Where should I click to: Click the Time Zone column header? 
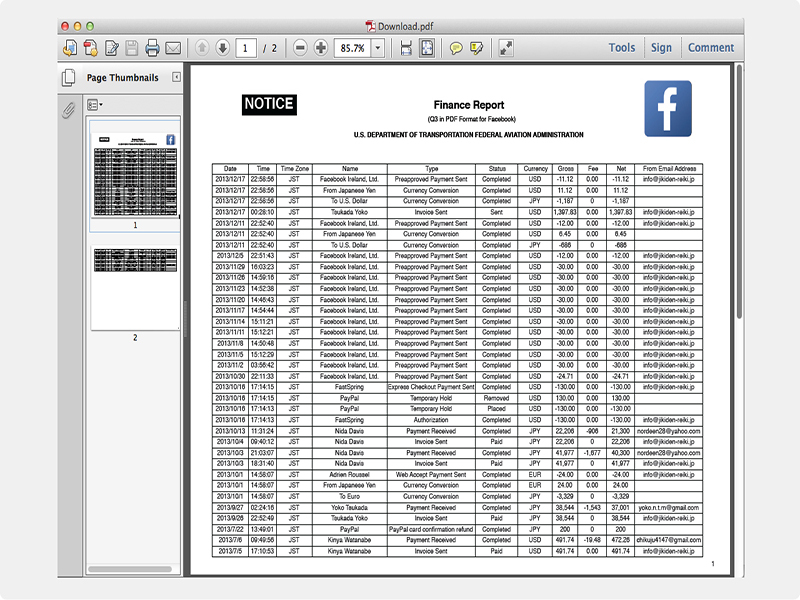294,168
